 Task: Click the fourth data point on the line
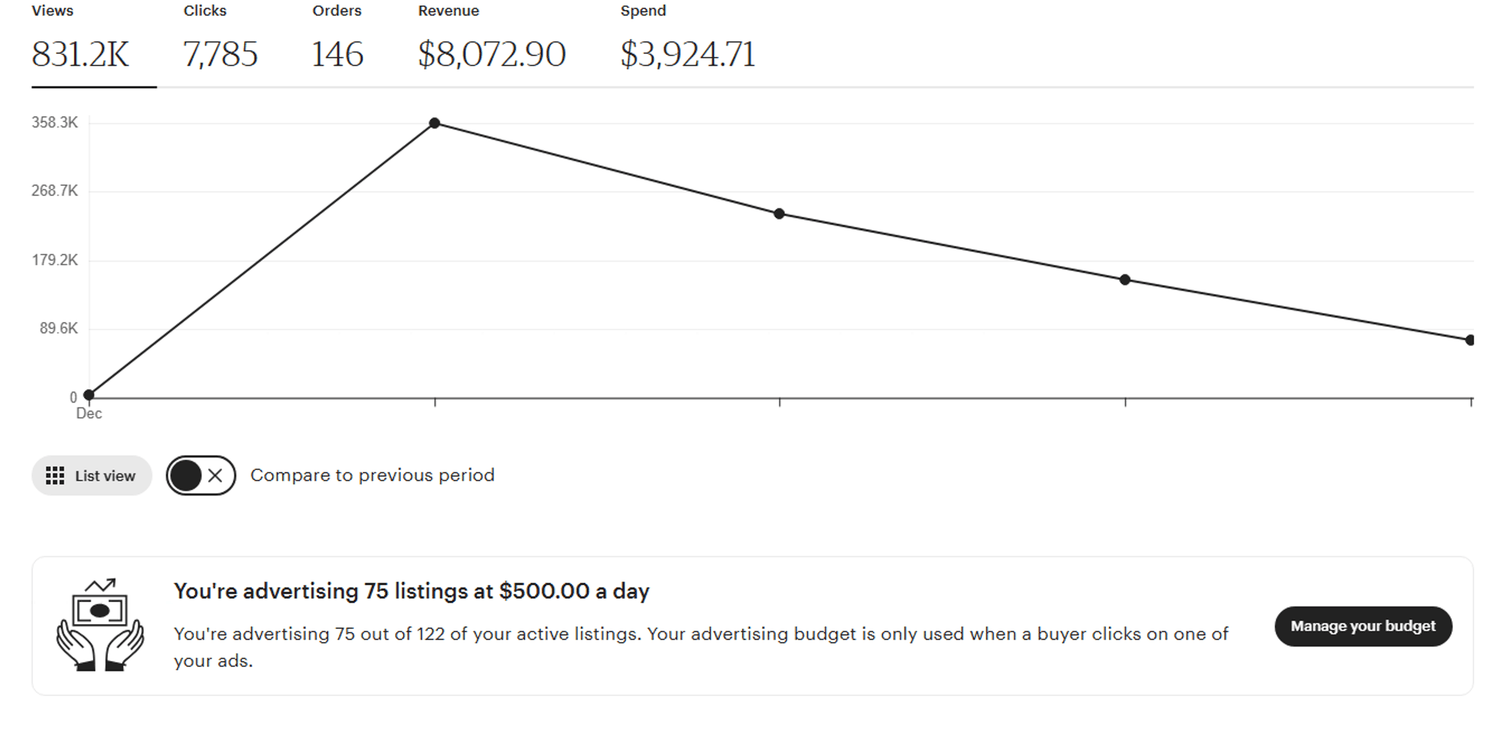1125,280
